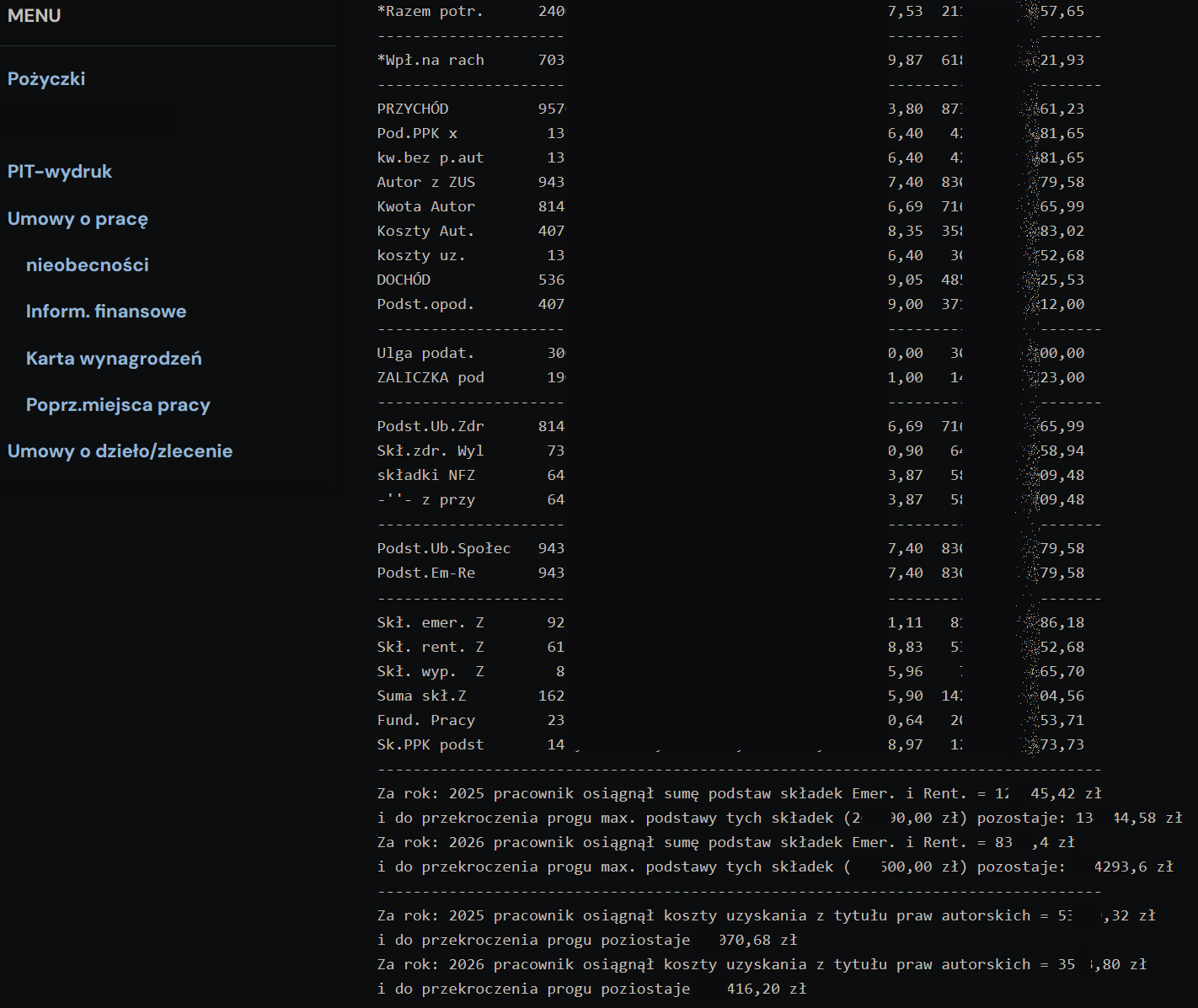Select the 57,65 value in *Razem potr. row
Image resolution: width=1198 pixels, height=1008 pixels.
click(1062, 11)
